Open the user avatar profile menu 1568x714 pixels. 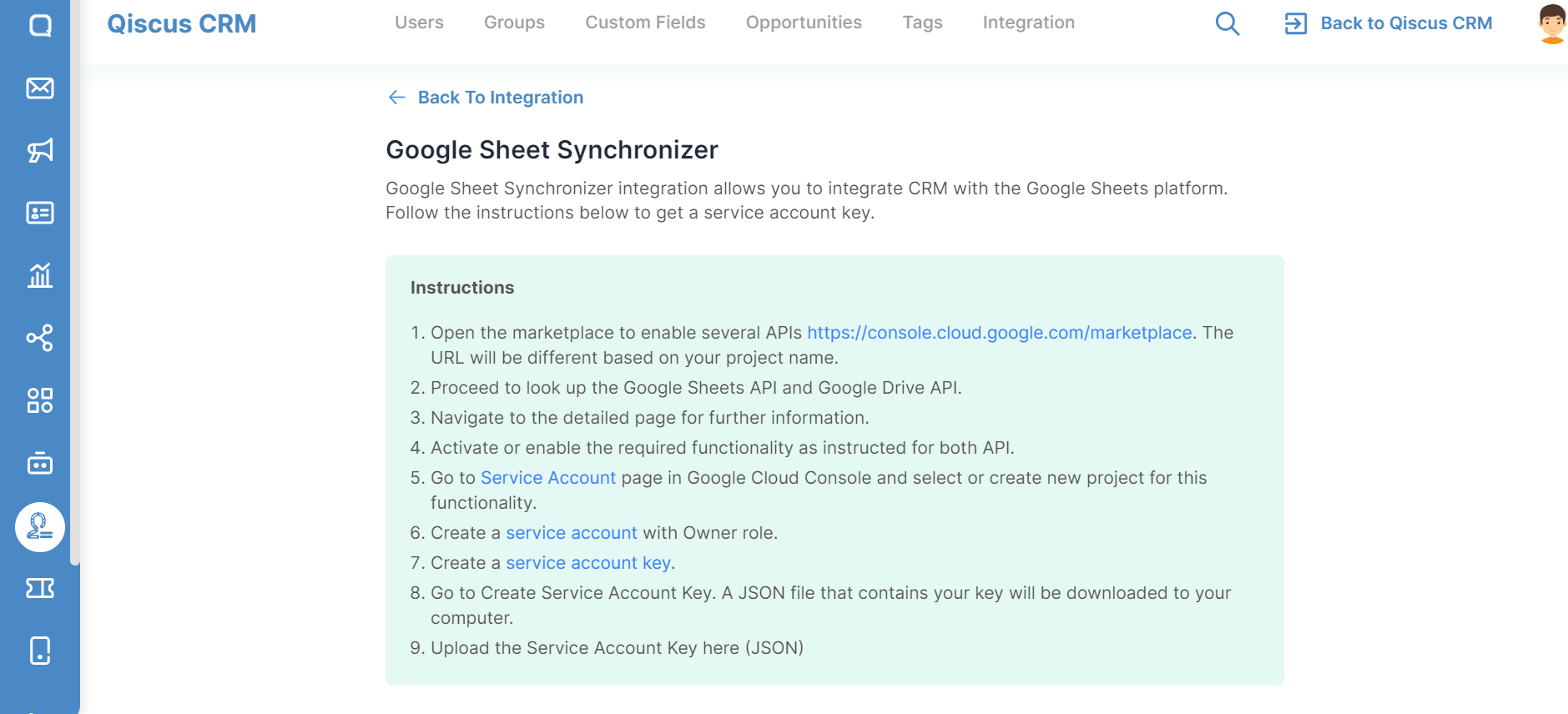click(x=1552, y=23)
